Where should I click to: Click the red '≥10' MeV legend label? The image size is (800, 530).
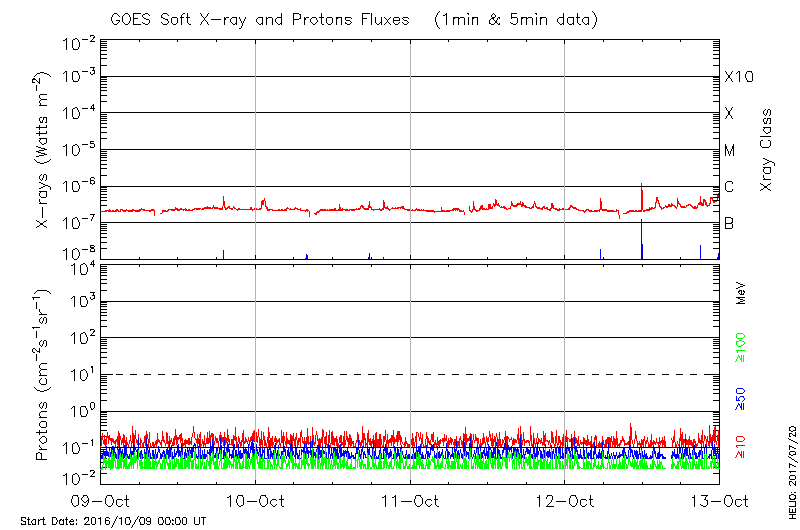[741, 445]
